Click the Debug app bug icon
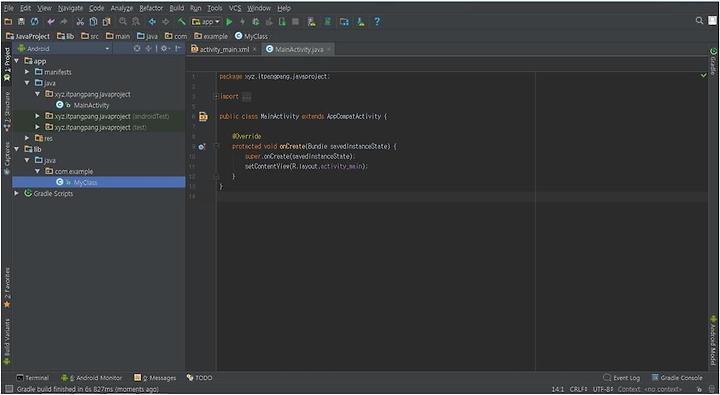 256,22
